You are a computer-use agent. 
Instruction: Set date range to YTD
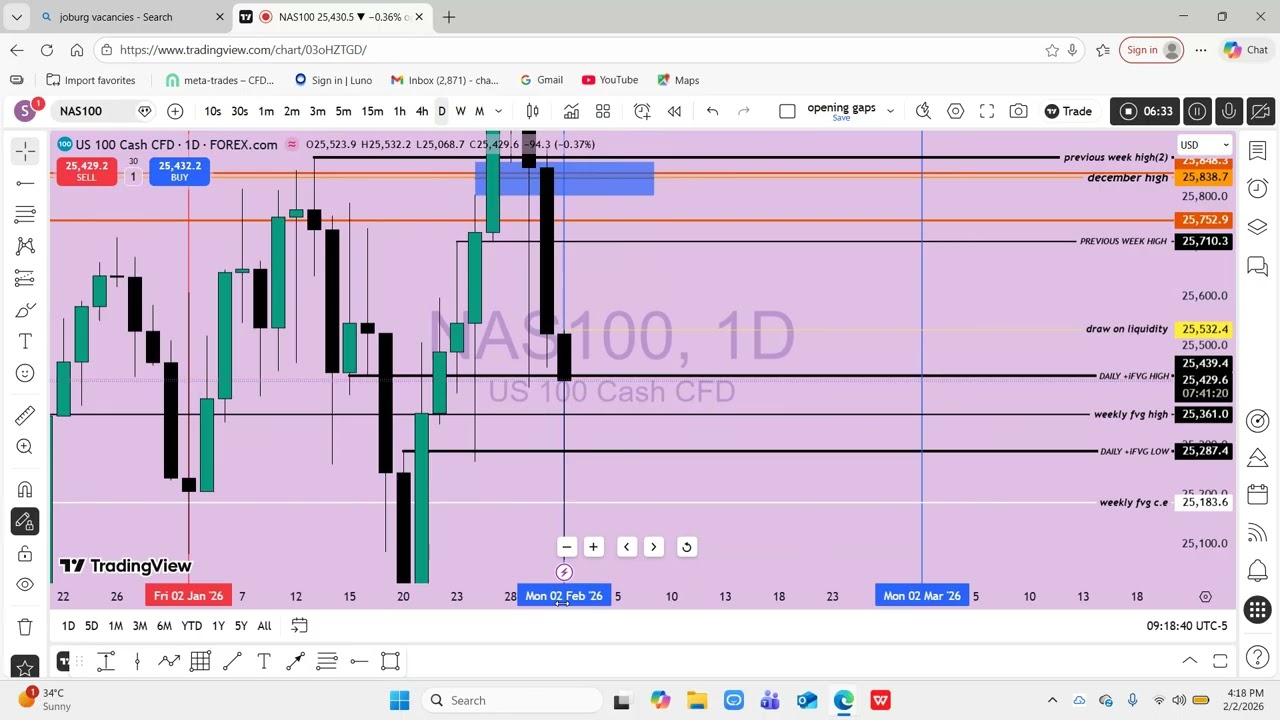point(191,626)
